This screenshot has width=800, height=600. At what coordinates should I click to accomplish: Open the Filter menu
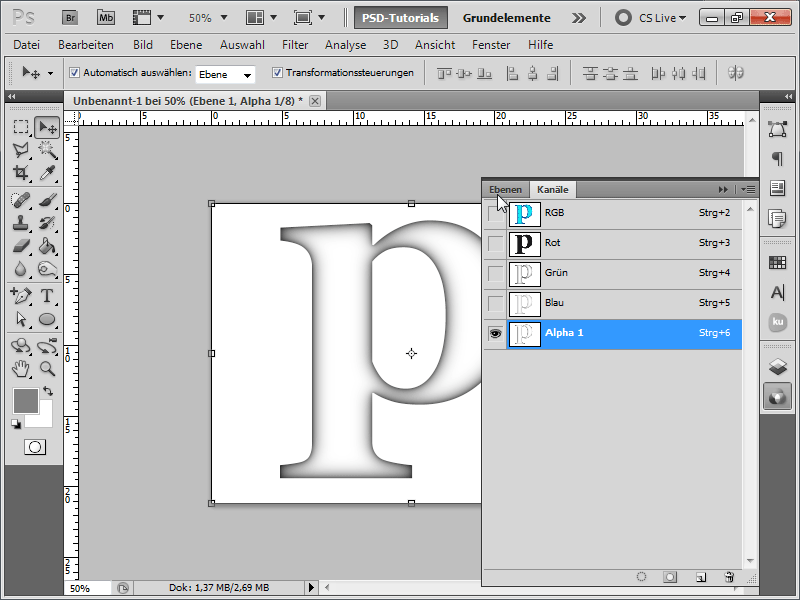(295, 45)
